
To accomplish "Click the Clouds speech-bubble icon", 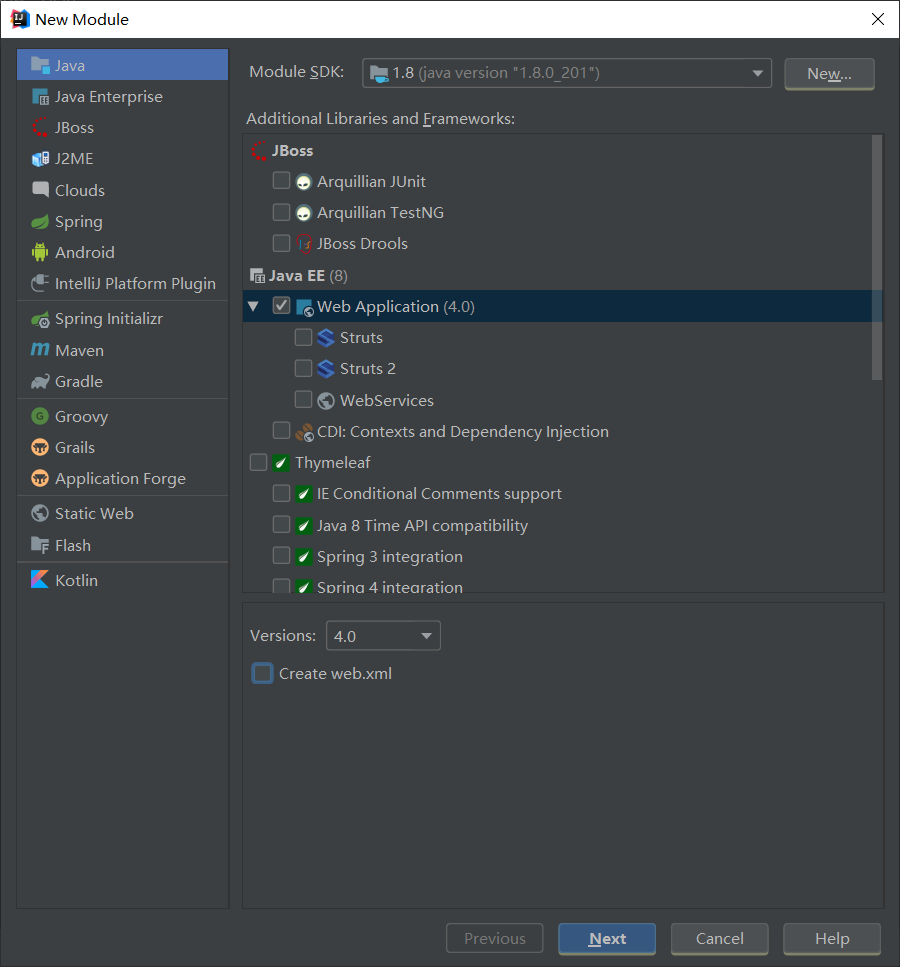I will 40,189.
